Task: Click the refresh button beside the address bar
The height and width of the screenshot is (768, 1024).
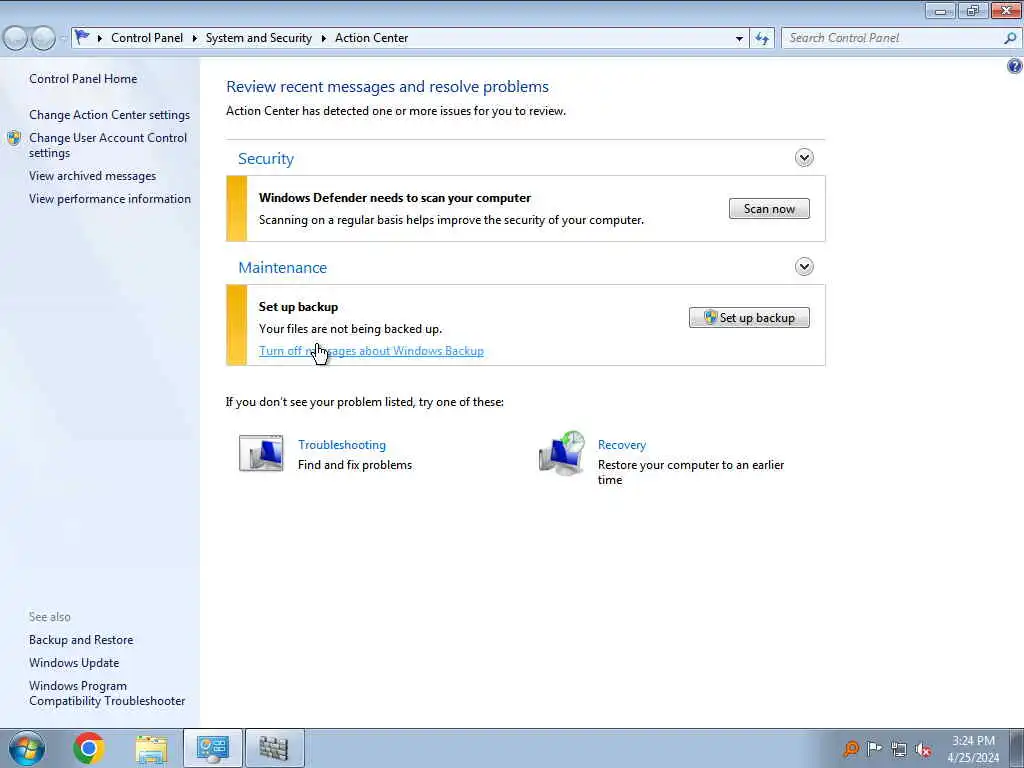Action: 762,38
